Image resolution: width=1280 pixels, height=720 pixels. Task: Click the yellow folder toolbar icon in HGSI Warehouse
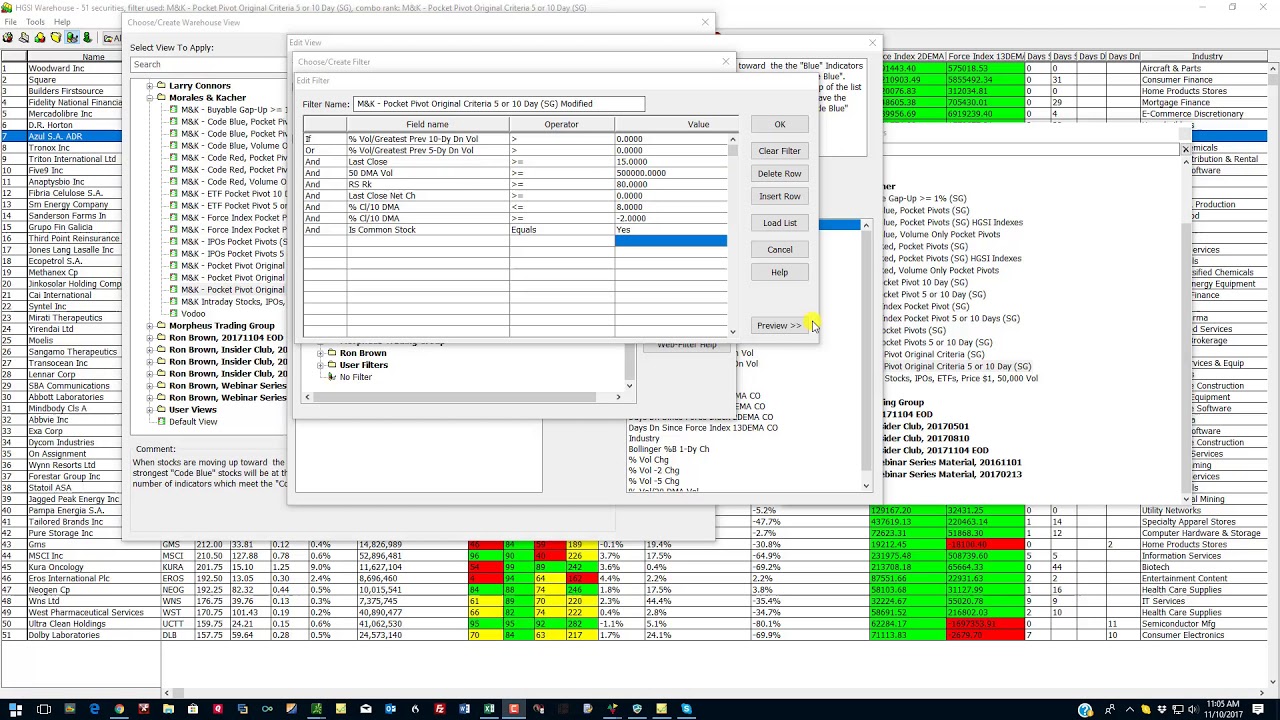56,38
